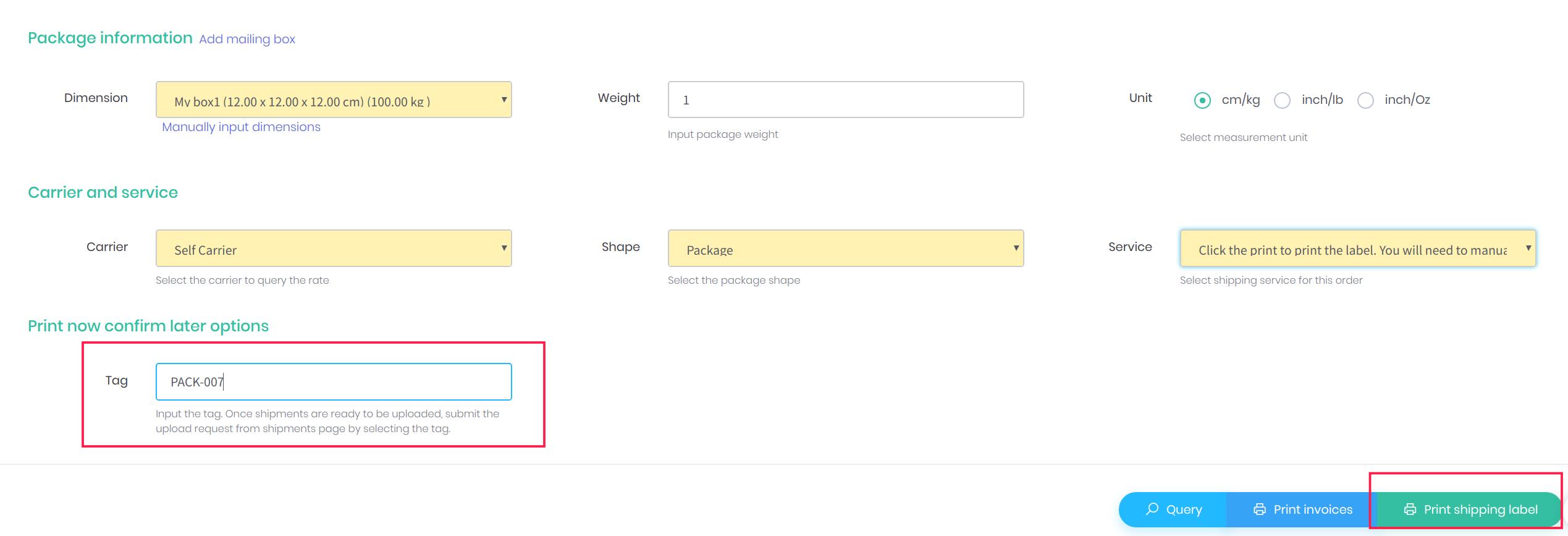Click the Dimension dropdown arrow icon
Image resolution: width=1568 pixels, height=536 pixels.
[x=504, y=100]
